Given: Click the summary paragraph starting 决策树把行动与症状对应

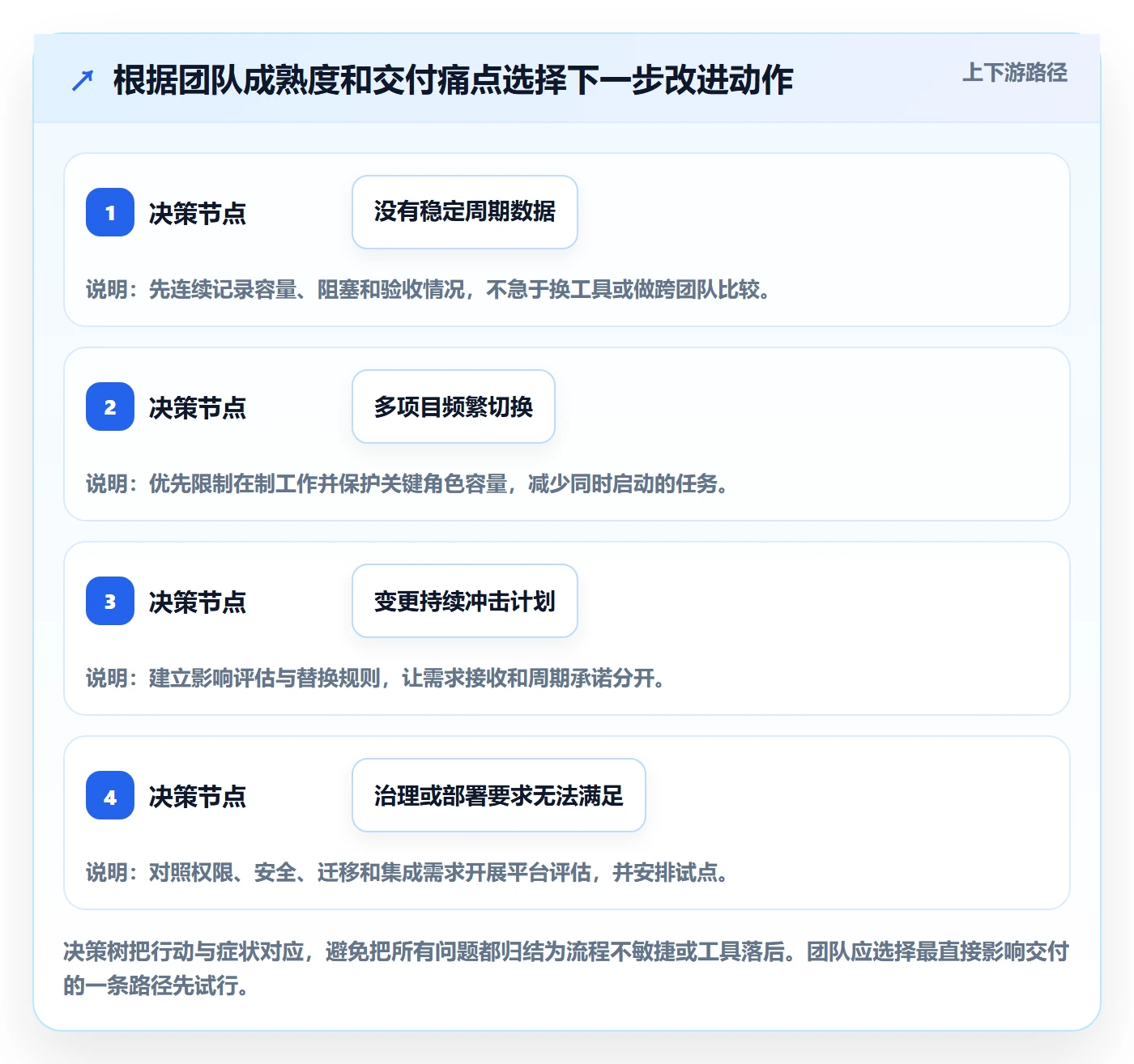Looking at the screenshot, I should (566, 968).
